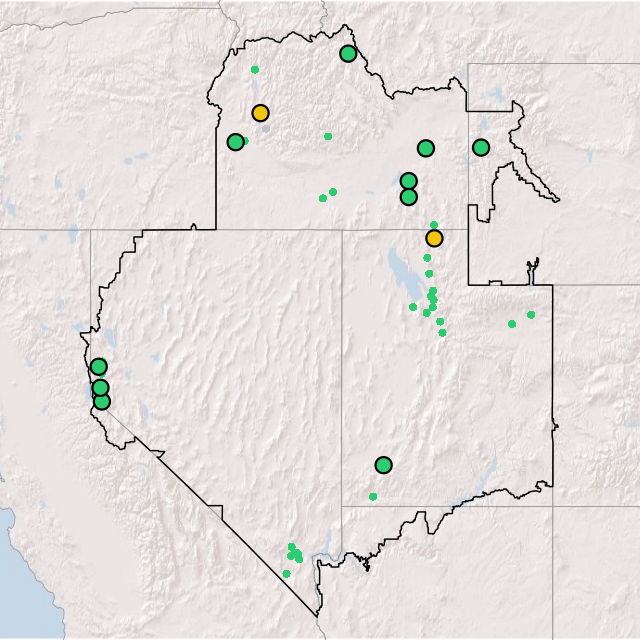
Task: Select the southernmost small green dot
Action: pos(286,574)
